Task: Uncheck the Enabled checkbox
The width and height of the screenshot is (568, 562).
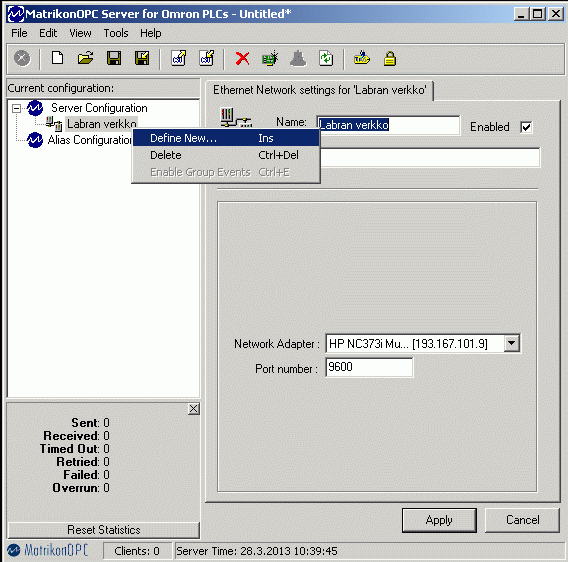Action: (x=526, y=127)
